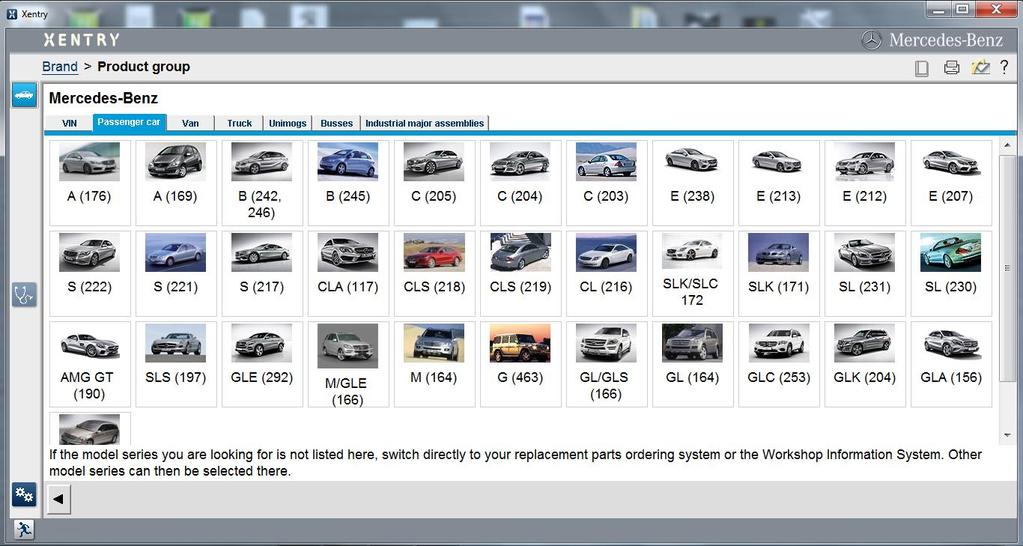Click the notes pencil icon in header
Image resolution: width=1023 pixels, height=546 pixels.
[981, 67]
